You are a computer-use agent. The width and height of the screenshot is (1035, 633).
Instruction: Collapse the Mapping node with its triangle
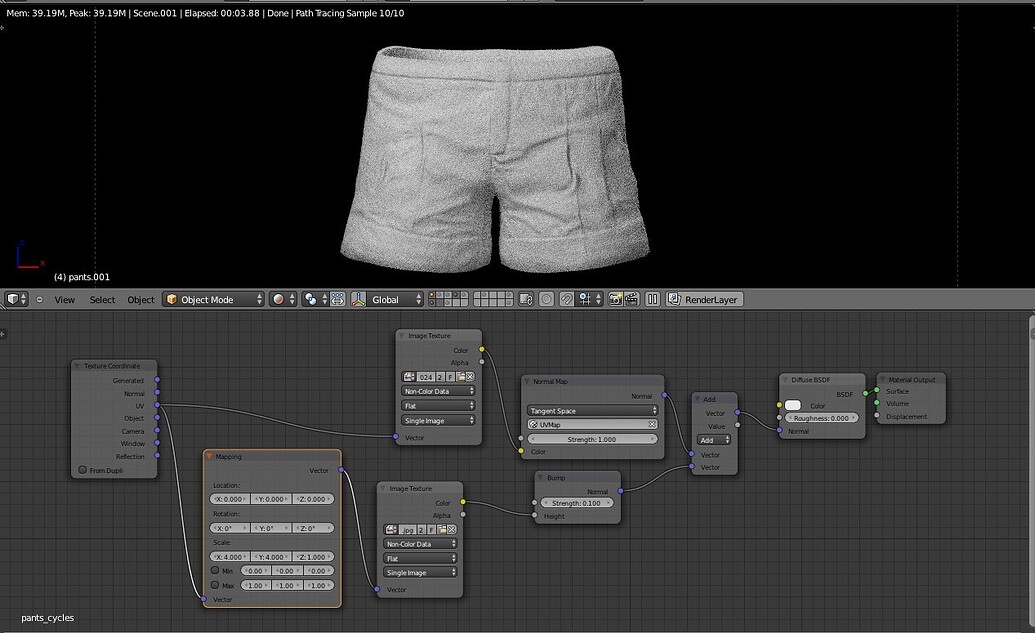tap(209, 456)
